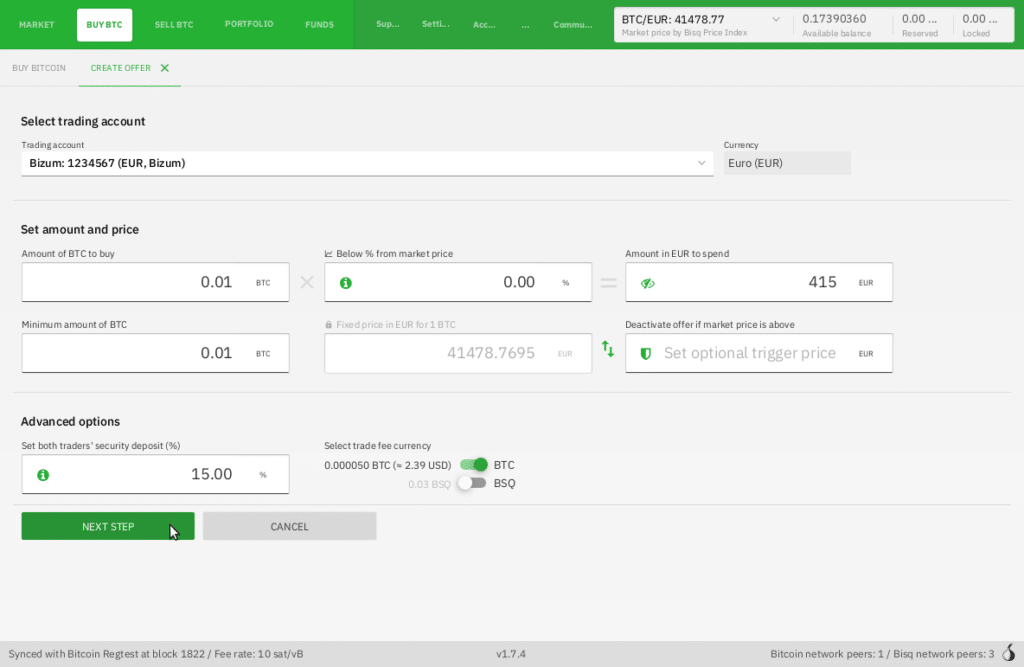The height and width of the screenshot is (667, 1024).
Task: Switch to the Buy Bitcoin subtab
Action: 39,68
